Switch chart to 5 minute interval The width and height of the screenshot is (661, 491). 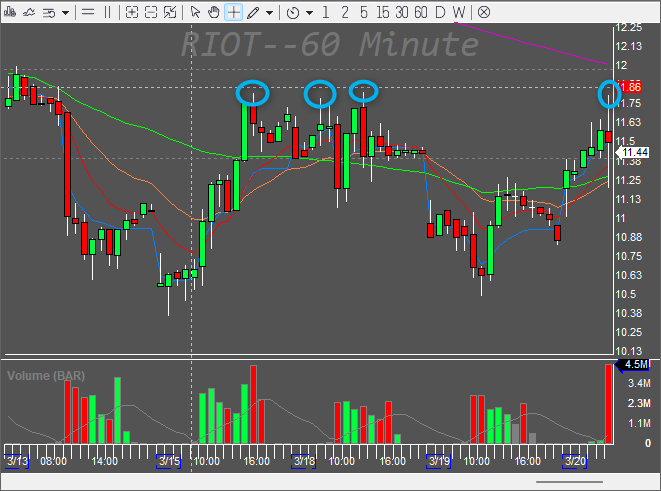(x=364, y=13)
